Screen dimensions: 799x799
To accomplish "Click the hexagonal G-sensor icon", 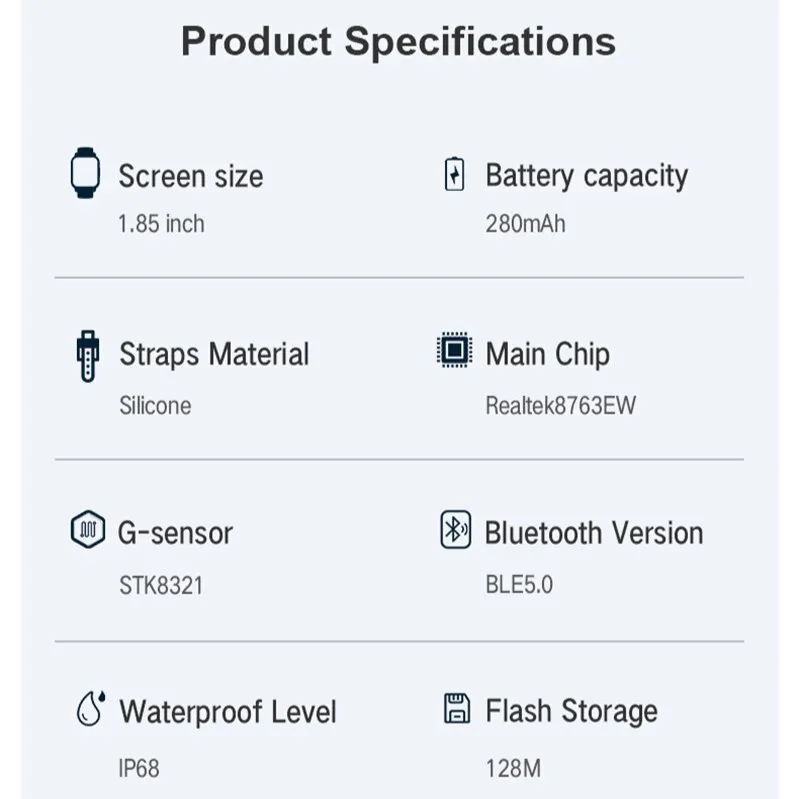I will point(86,530).
